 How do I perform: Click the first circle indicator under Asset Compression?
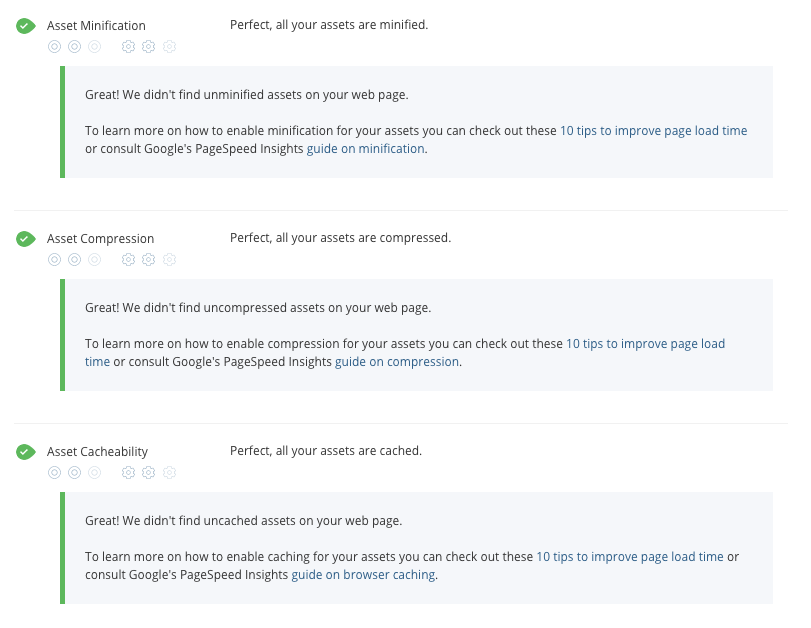pyautogui.click(x=55, y=259)
